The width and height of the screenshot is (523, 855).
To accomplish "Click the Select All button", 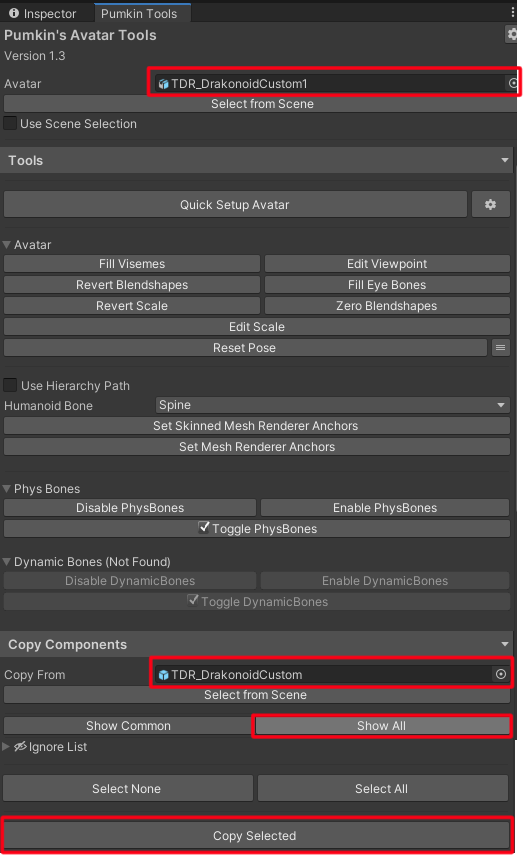I will coord(382,788).
